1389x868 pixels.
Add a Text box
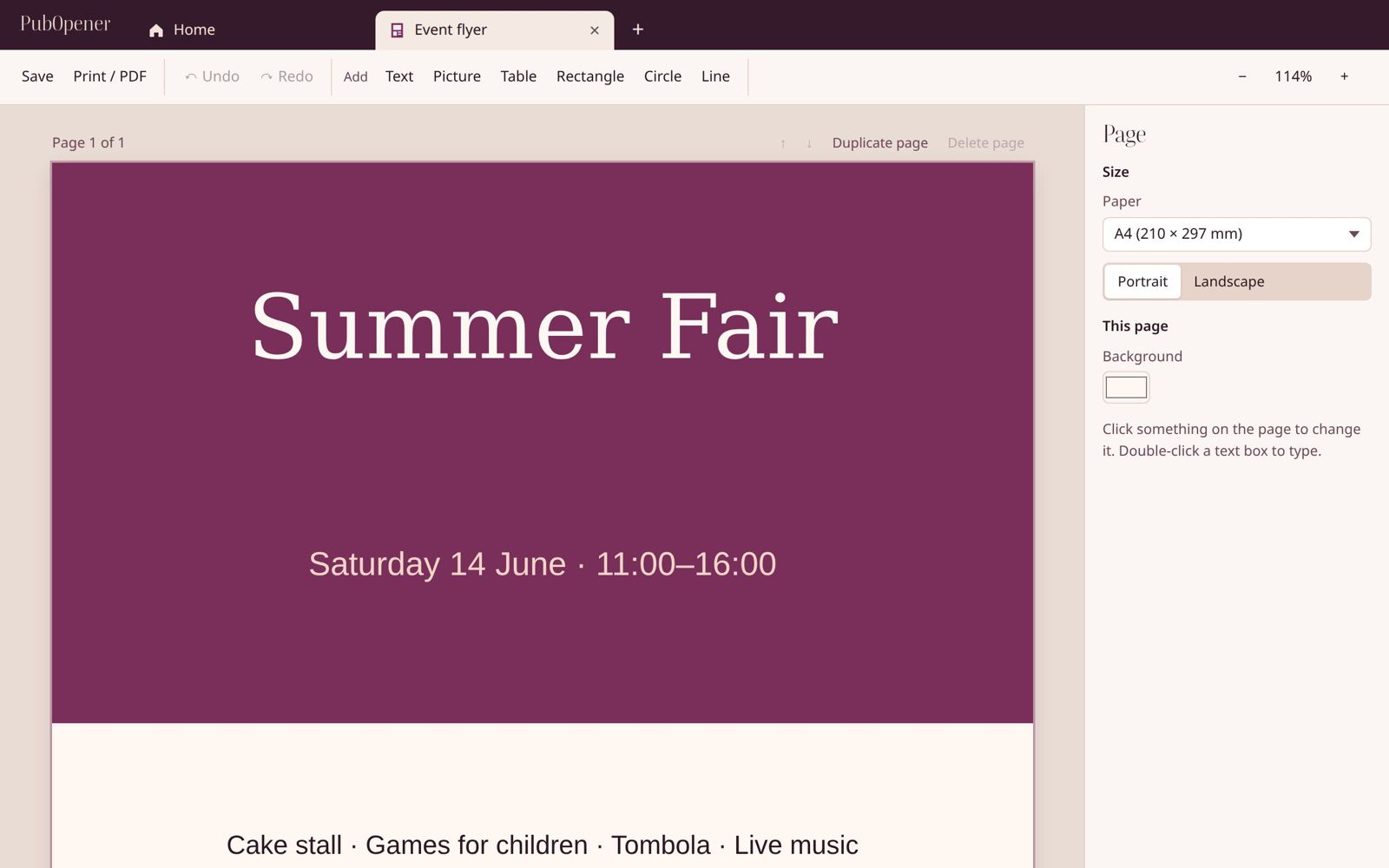399,76
